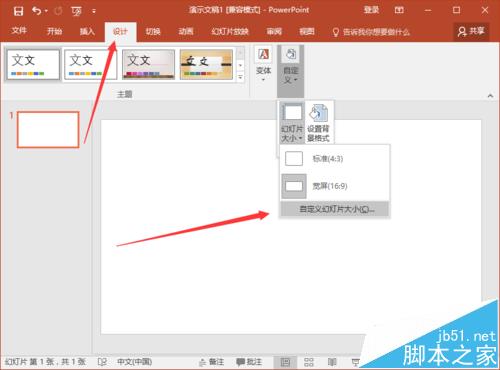Open the 动画 tab
The width and height of the screenshot is (500, 370).
click(186, 31)
